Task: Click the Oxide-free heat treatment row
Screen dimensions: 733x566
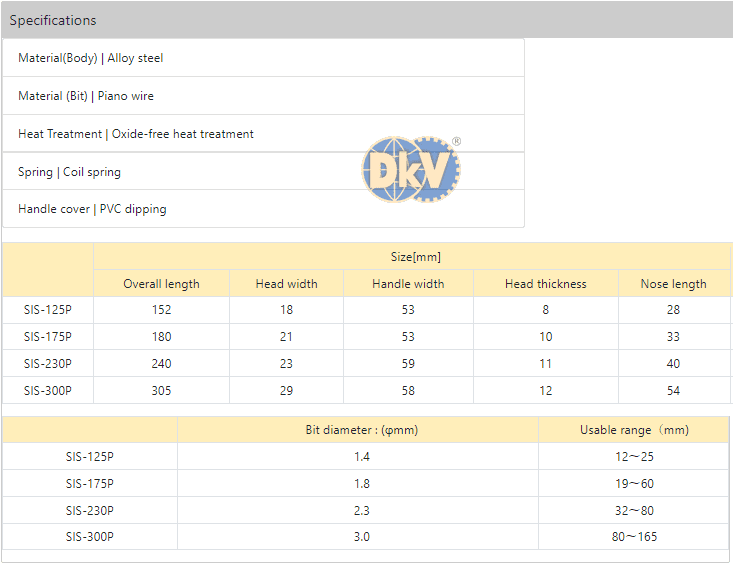Action: click(x=136, y=134)
